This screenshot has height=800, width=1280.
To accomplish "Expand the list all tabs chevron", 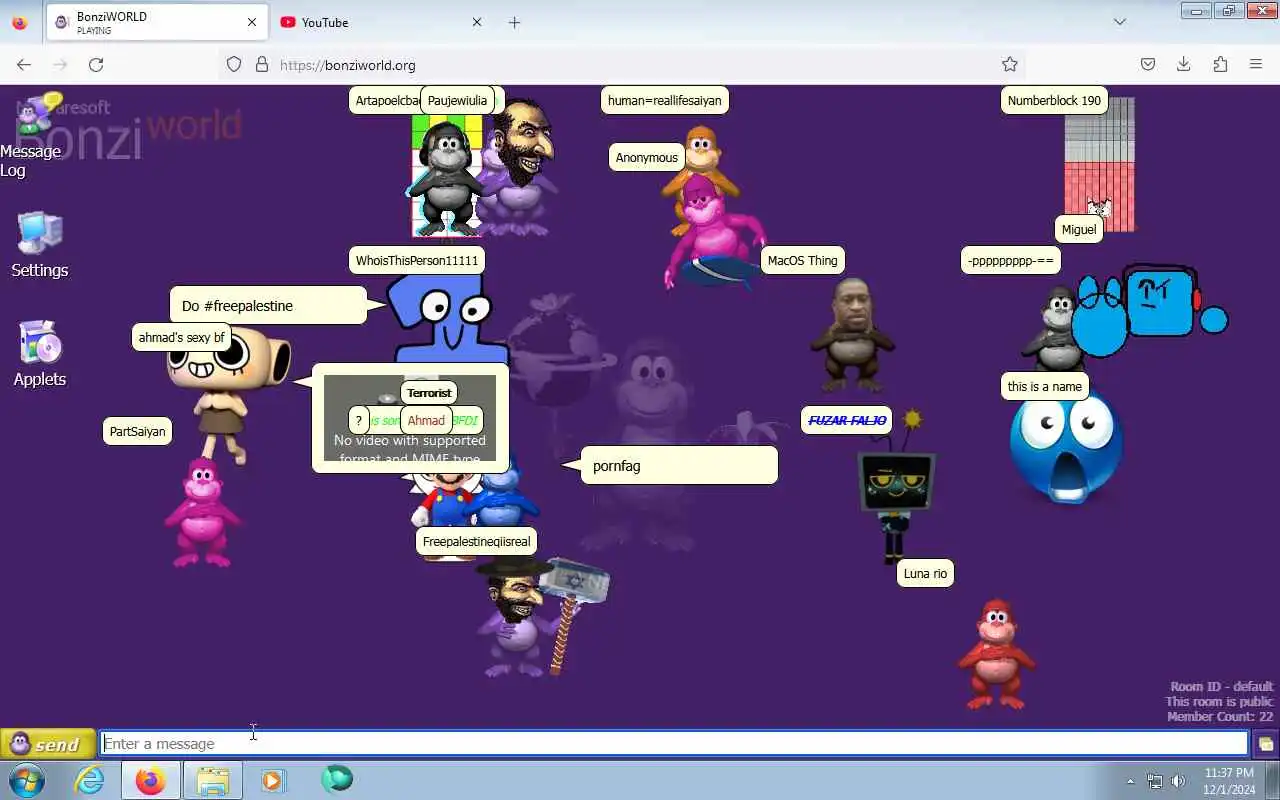I will (1120, 22).
